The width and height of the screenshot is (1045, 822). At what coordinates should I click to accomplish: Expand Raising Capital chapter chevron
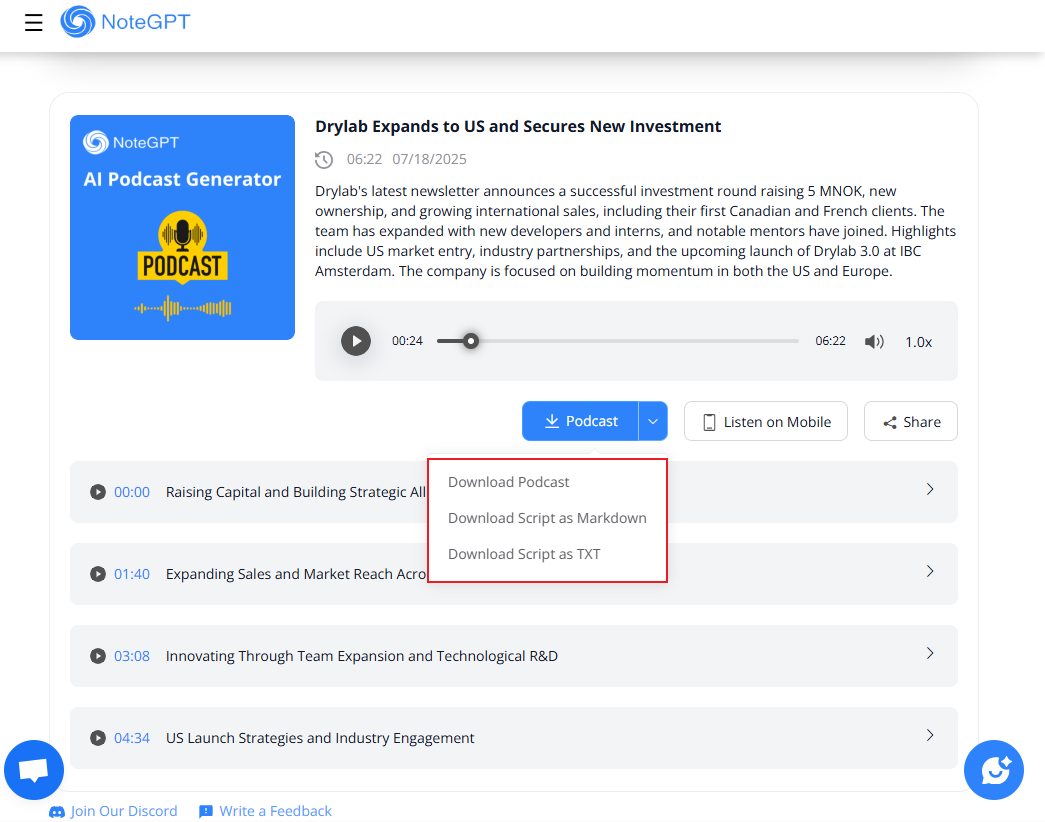930,489
